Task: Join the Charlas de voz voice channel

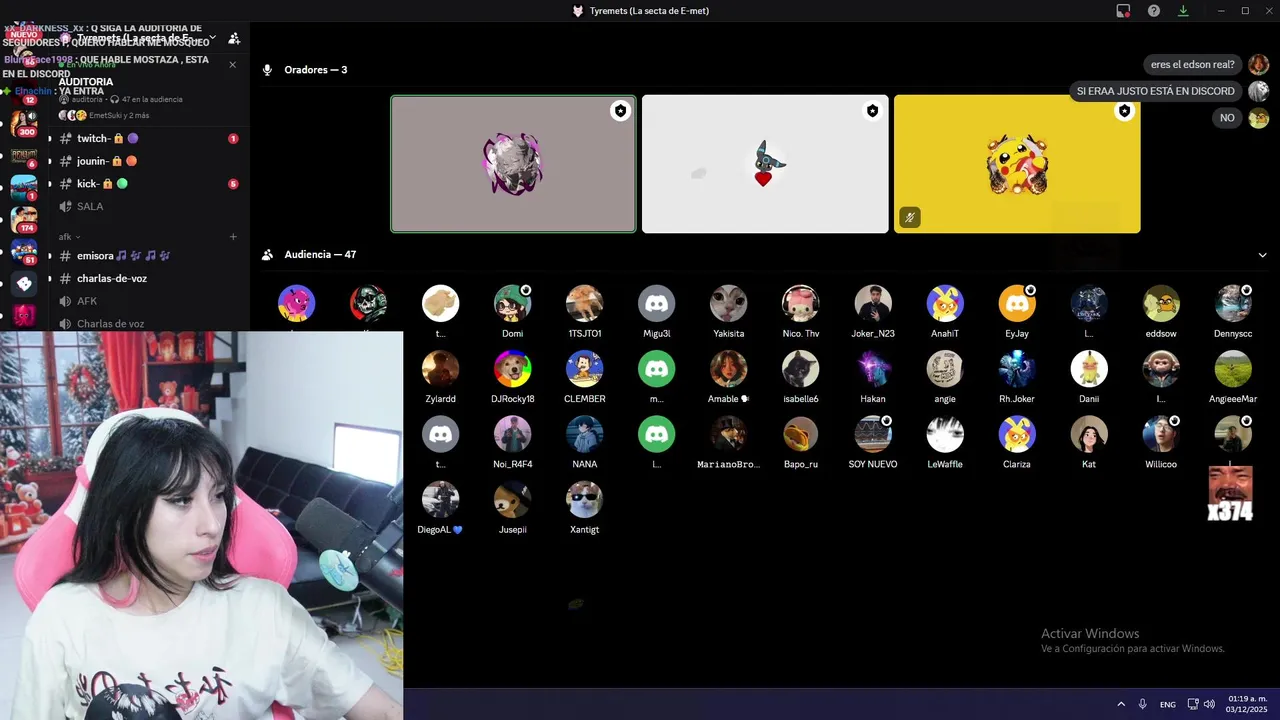Action: click(x=147, y=324)
